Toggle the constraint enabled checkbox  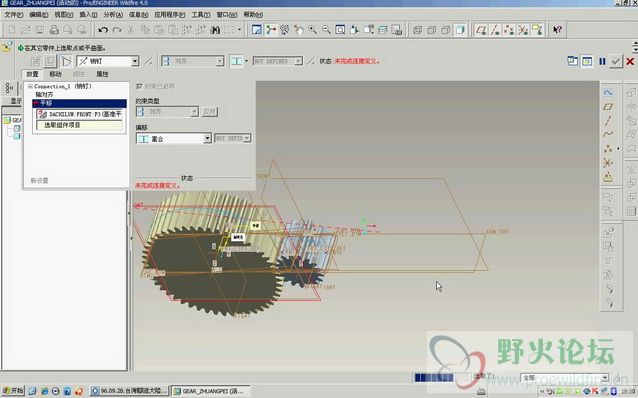[x=139, y=86]
